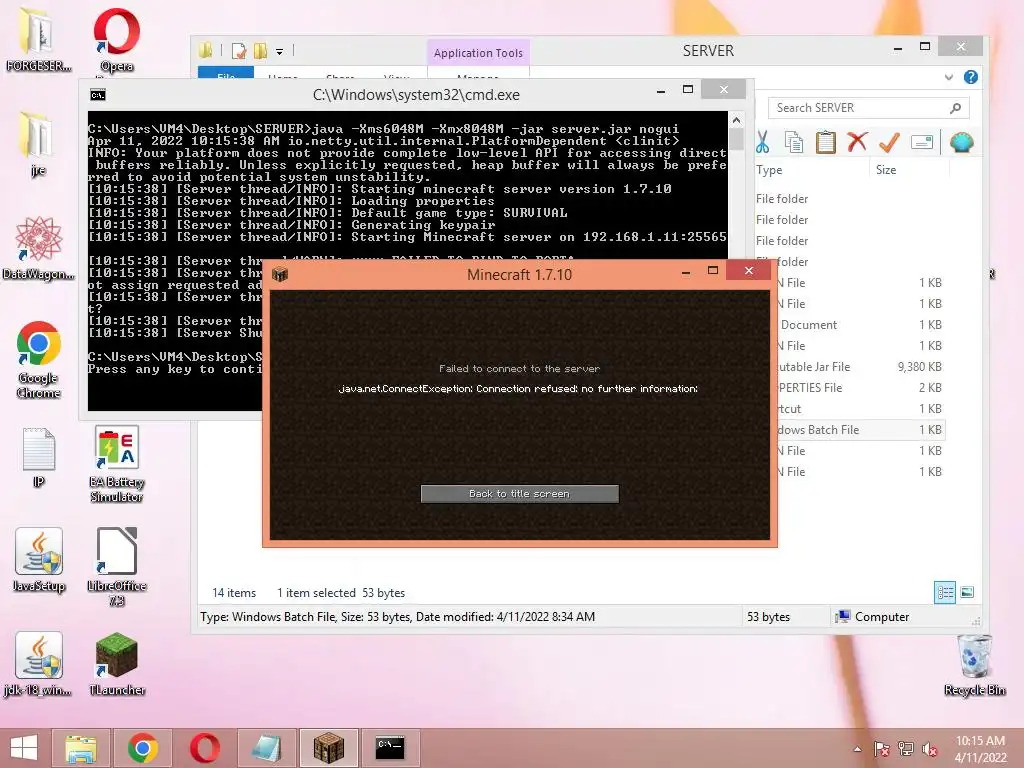
Task: Show hidden system tray icons
Action: click(857, 749)
